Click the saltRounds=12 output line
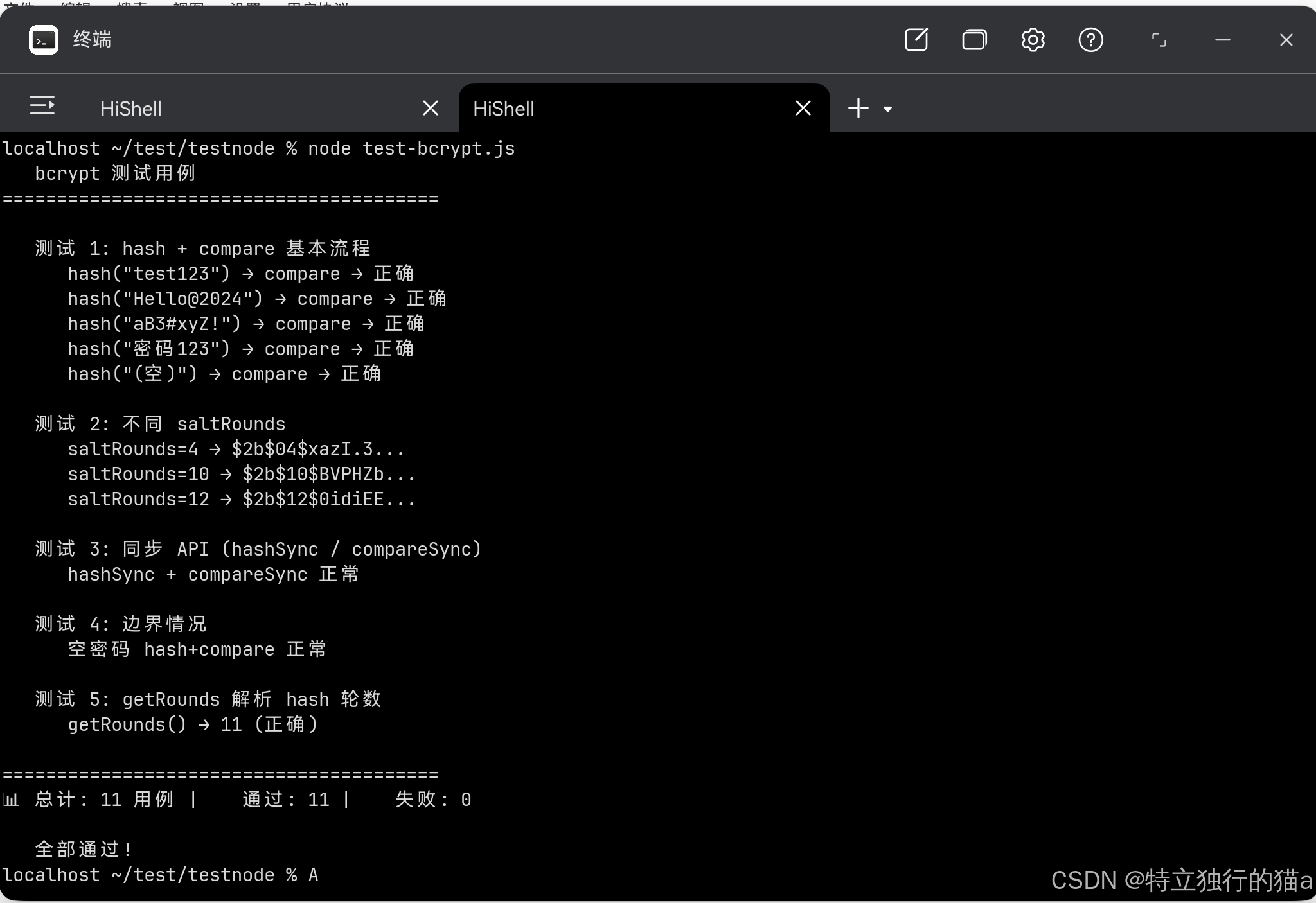 click(242, 499)
